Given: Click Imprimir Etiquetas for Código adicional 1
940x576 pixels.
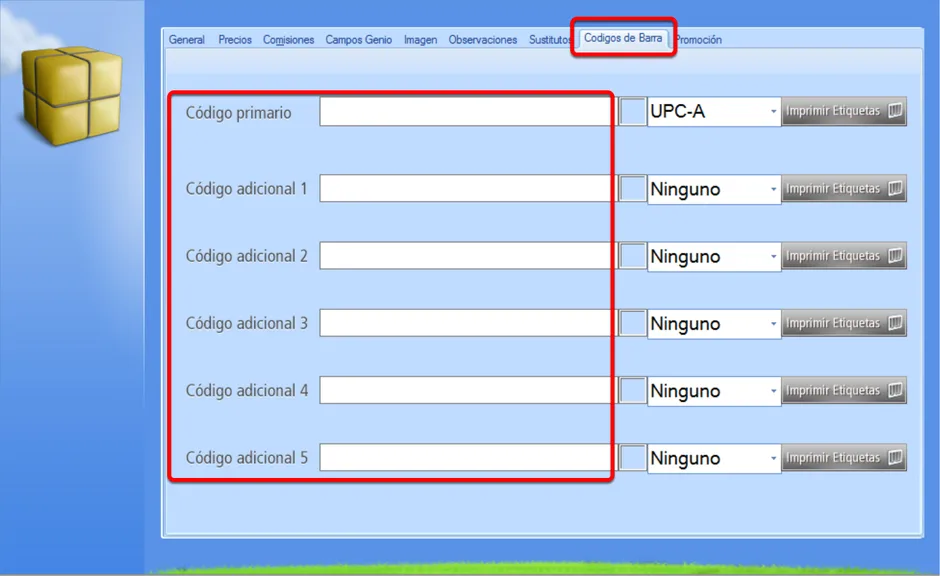Looking at the screenshot, I should (844, 189).
